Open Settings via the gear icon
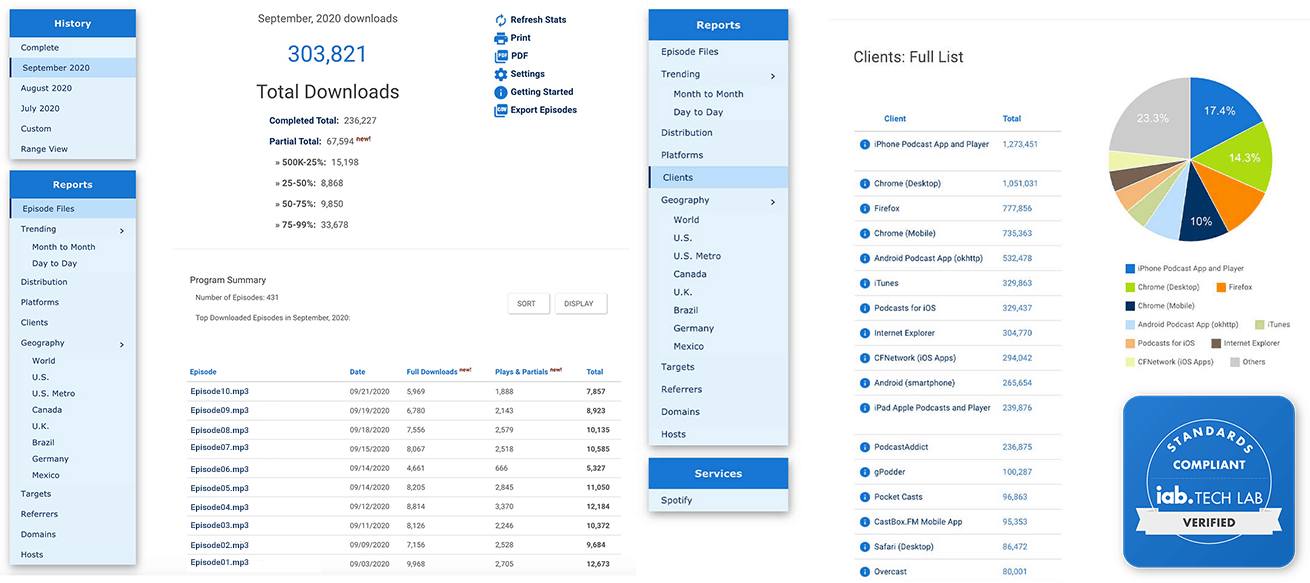 501,74
